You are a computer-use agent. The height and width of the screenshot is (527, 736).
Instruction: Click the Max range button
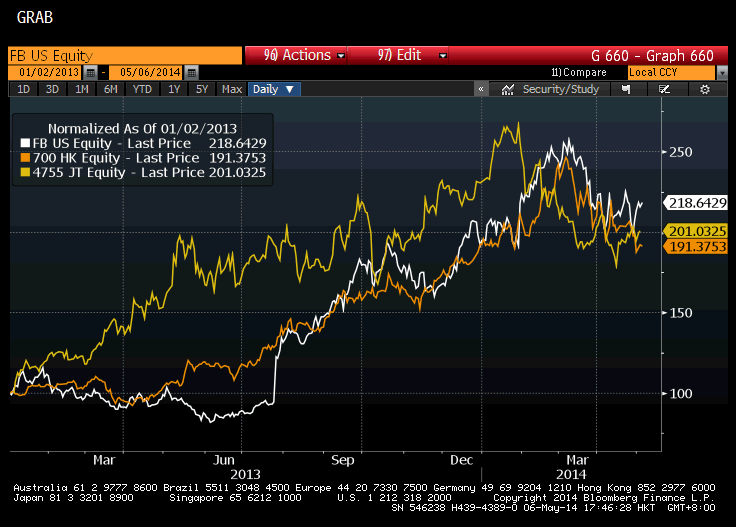point(232,89)
